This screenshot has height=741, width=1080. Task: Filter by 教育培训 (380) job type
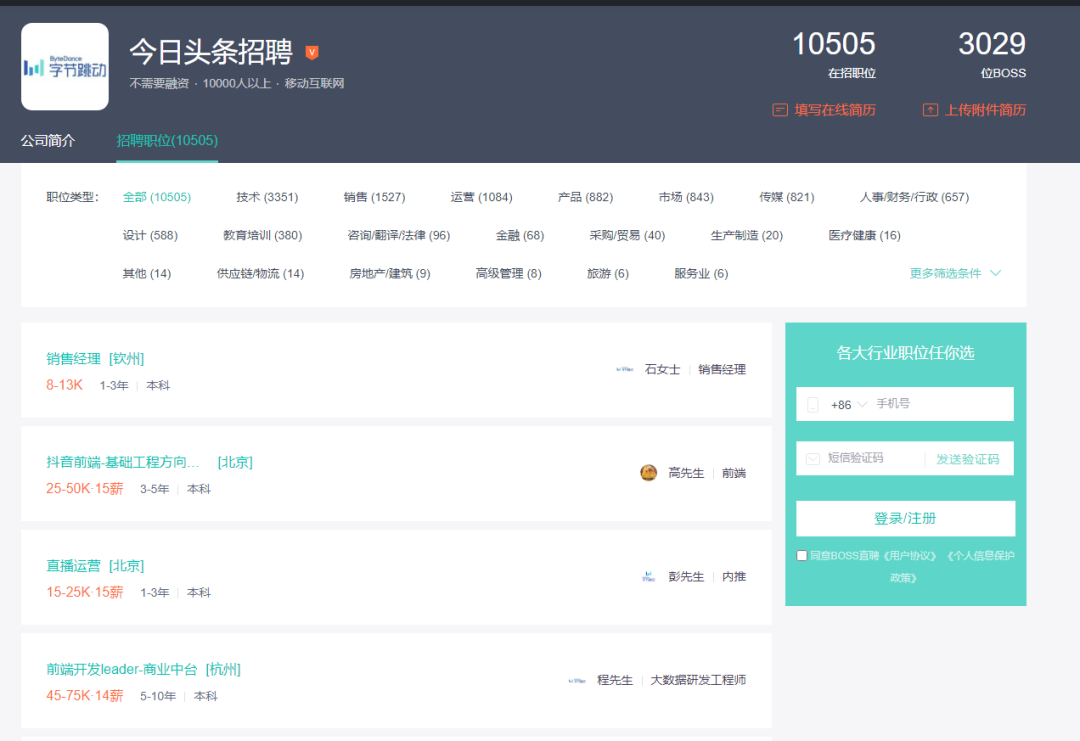[x=262, y=236]
